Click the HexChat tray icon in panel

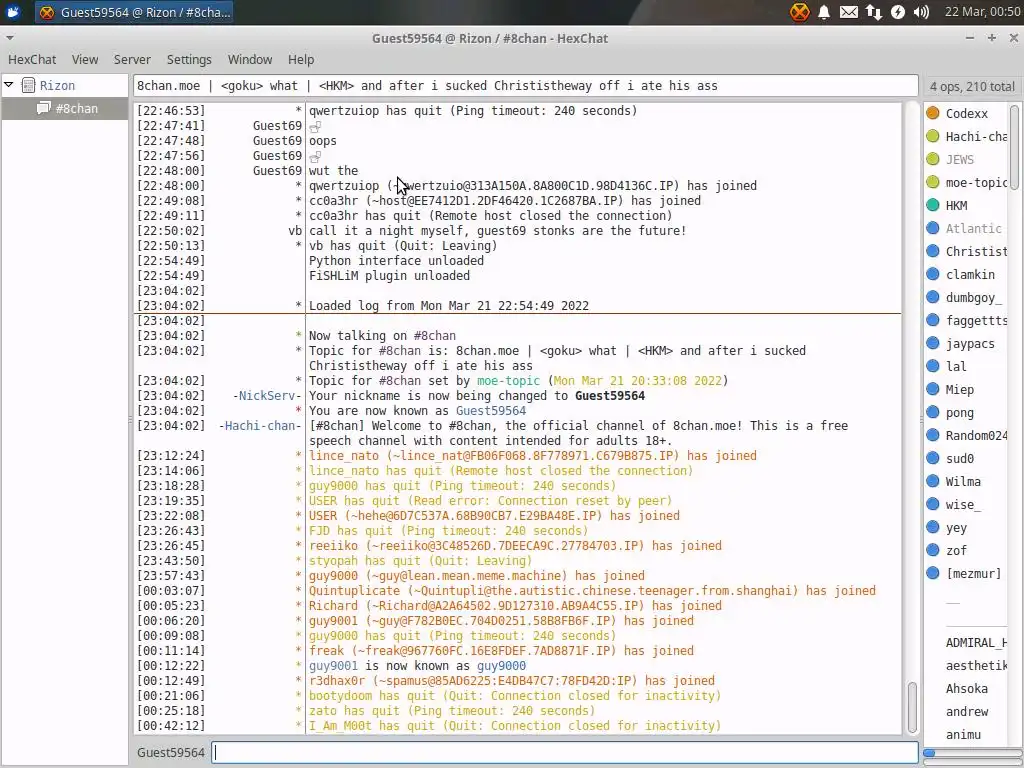(x=799, y=12)
